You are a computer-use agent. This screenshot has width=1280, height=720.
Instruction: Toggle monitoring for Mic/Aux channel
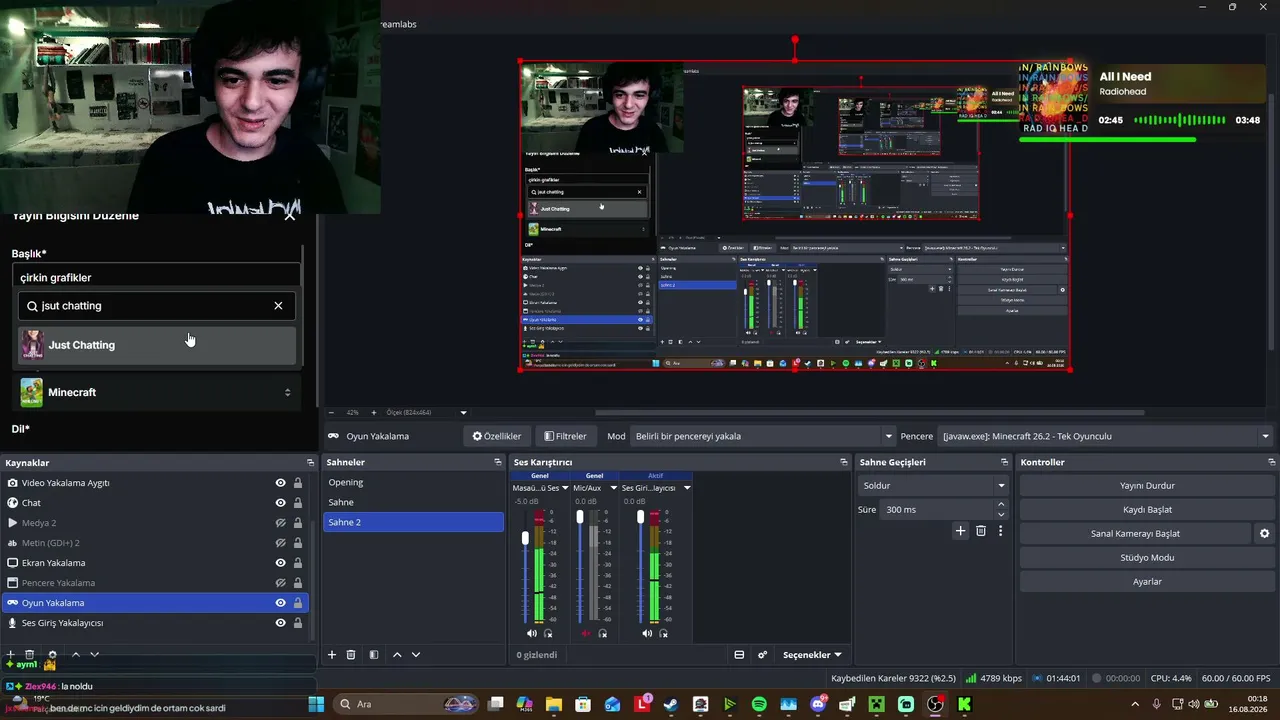pos(602,633)
